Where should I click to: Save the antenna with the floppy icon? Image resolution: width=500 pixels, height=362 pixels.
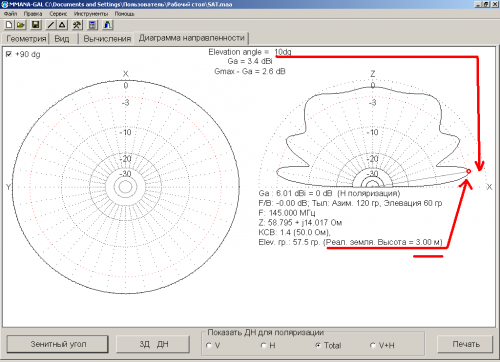pos(36,25)
